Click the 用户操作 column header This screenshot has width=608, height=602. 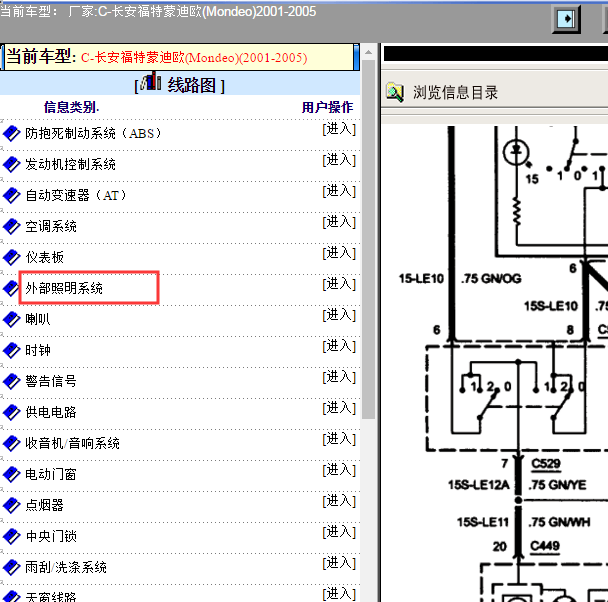pyautogui.click(x=328, y=107)
